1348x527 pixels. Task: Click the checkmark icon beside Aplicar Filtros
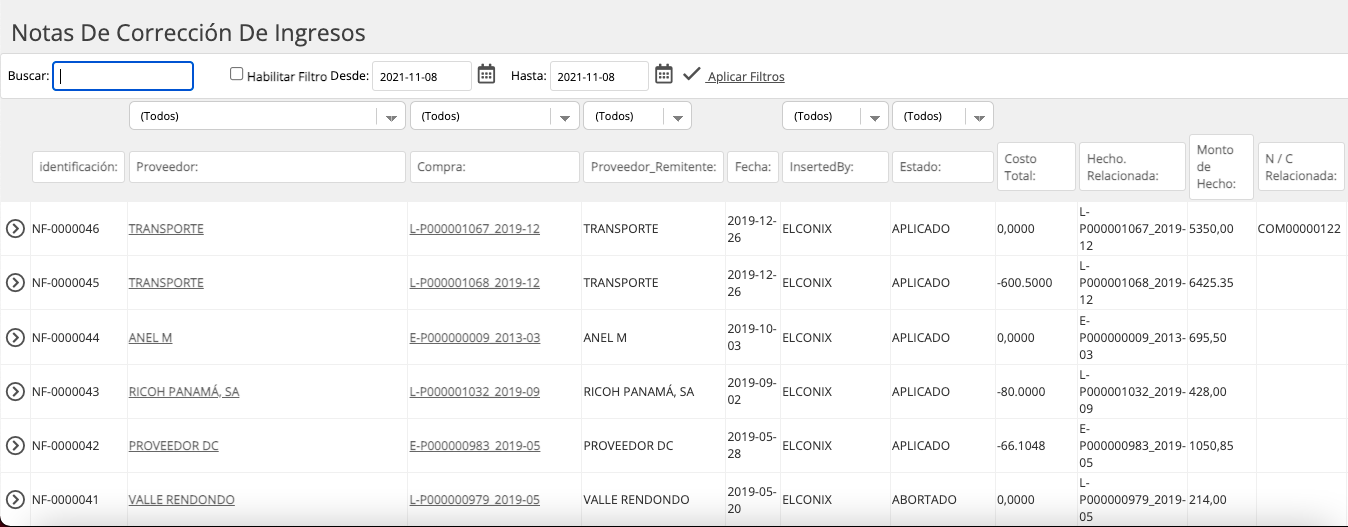click(x=691, y=75)
